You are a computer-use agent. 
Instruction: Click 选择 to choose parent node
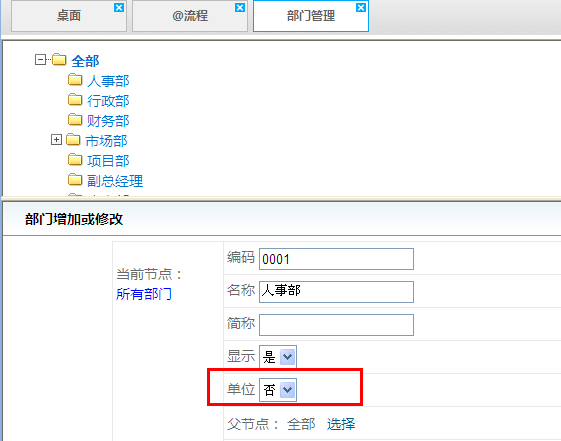(x=341, y=424)
